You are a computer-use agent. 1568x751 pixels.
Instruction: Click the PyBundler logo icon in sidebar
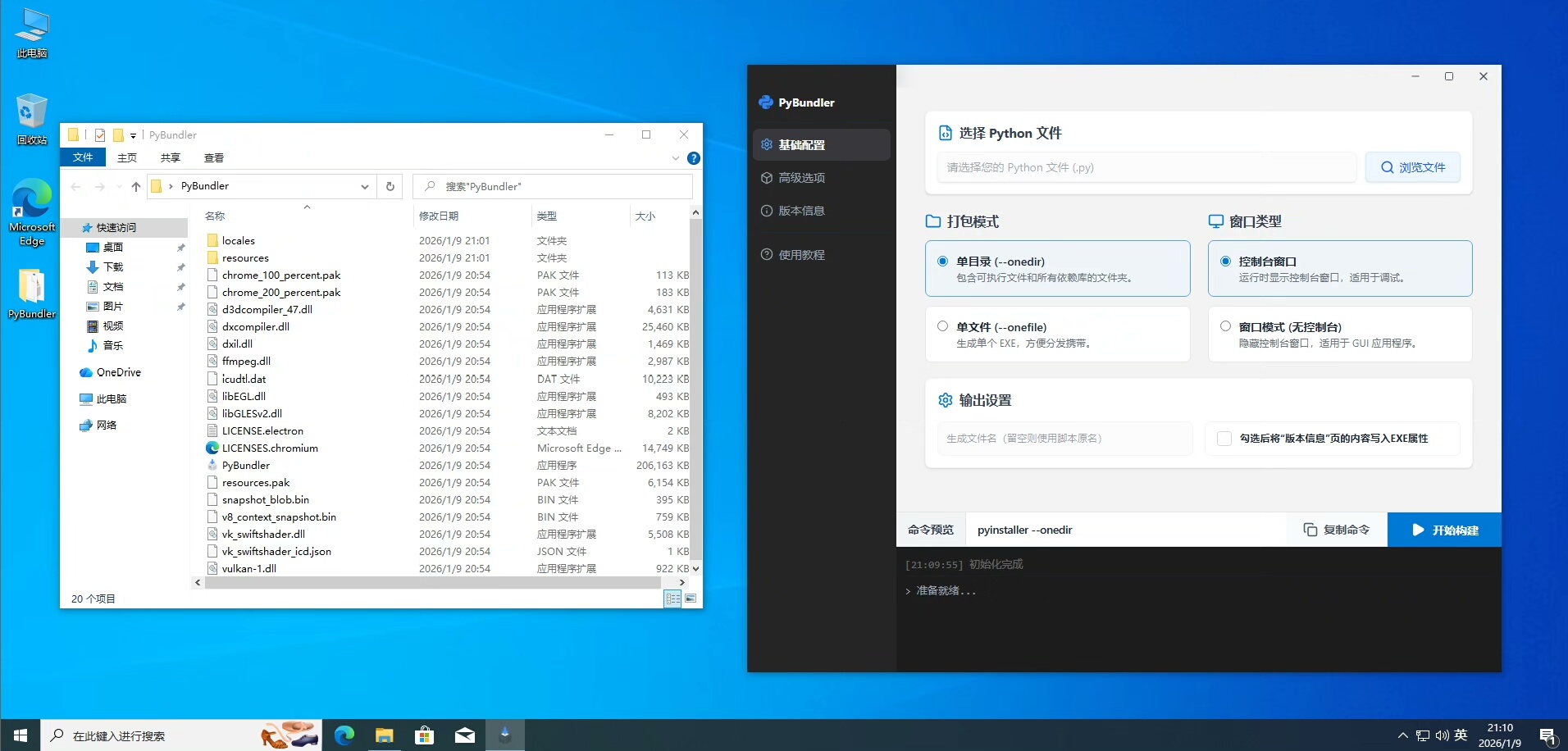click(766, 102)
